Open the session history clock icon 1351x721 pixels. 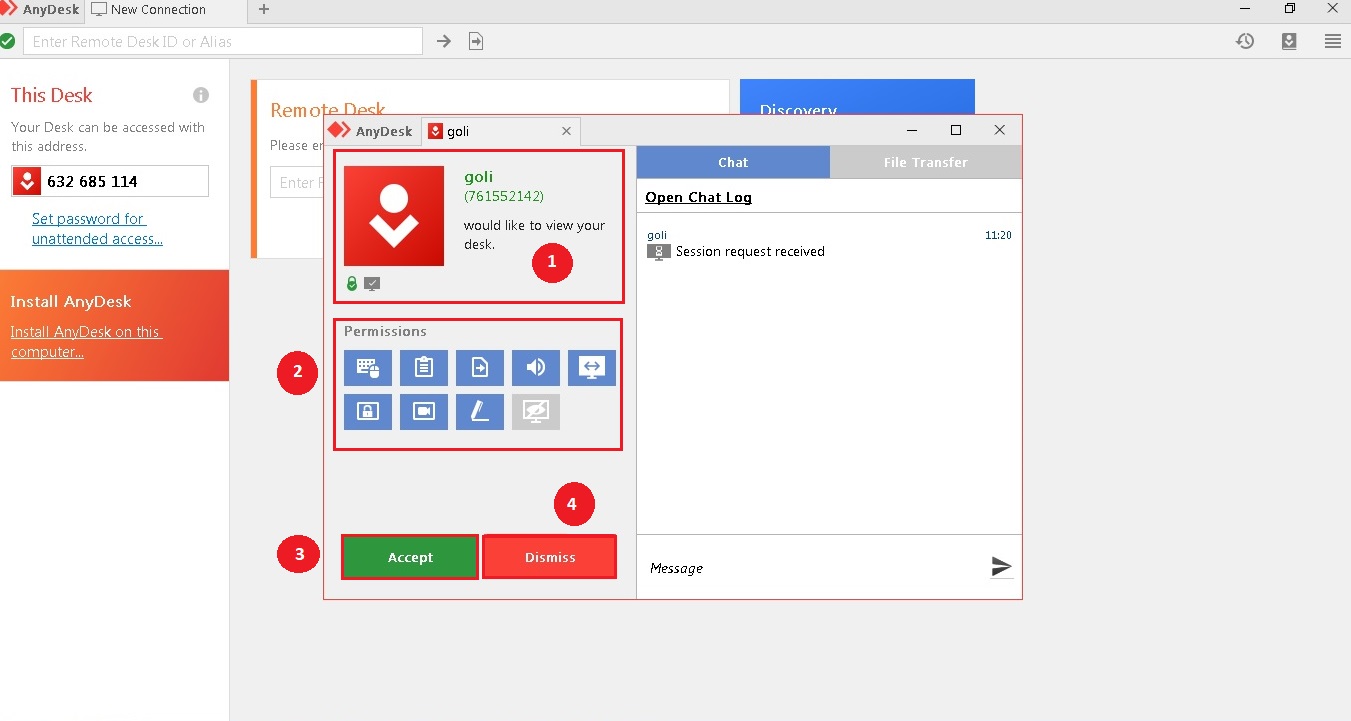click(1245, 41)
